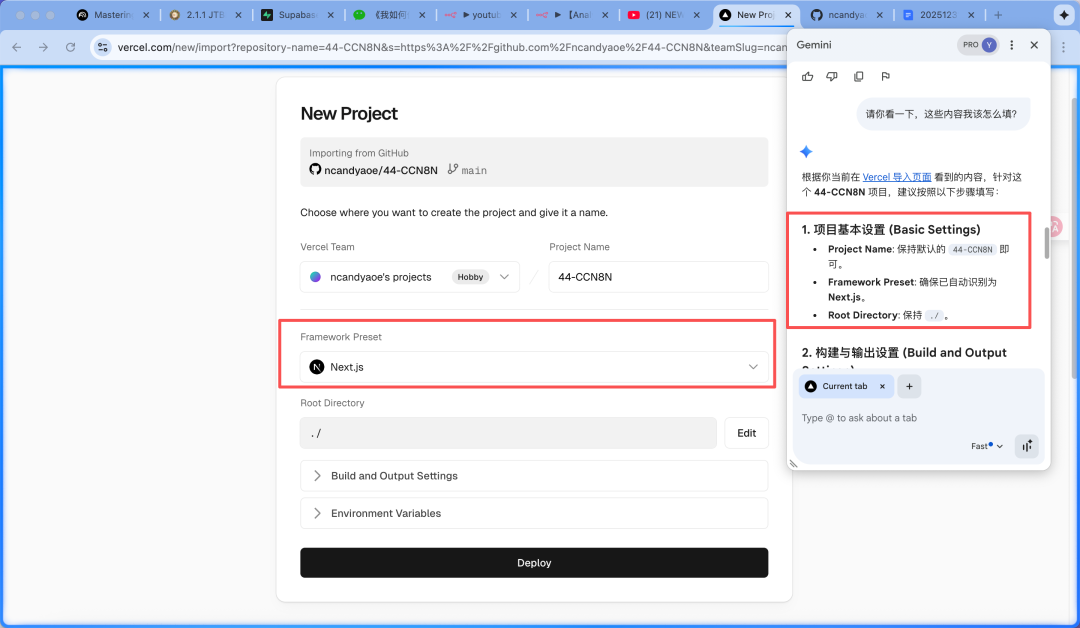Screen dimensions: 1080x628
Task: Click the browser forward arrow
Action: click(43, 47)
